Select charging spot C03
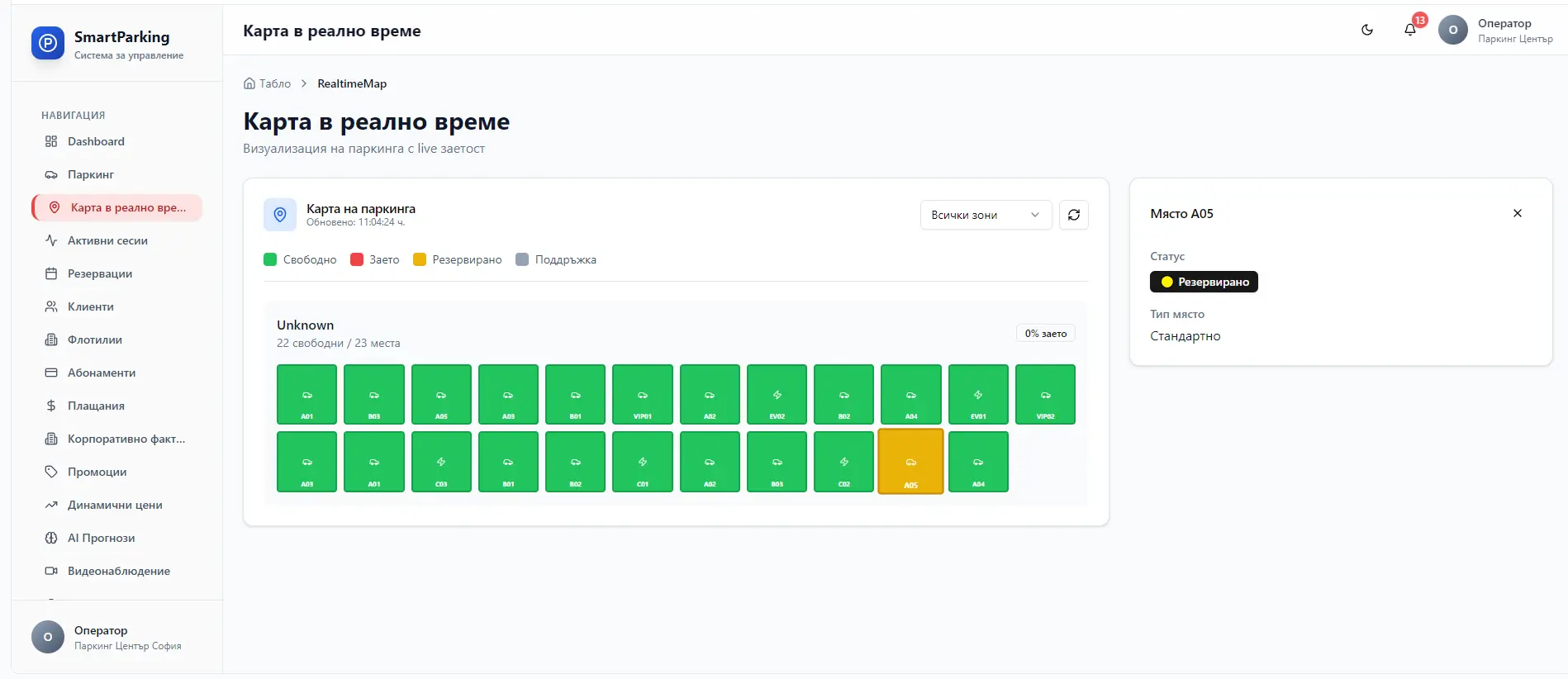Viewport: 1568px width, 679px height. coord(441,462)
